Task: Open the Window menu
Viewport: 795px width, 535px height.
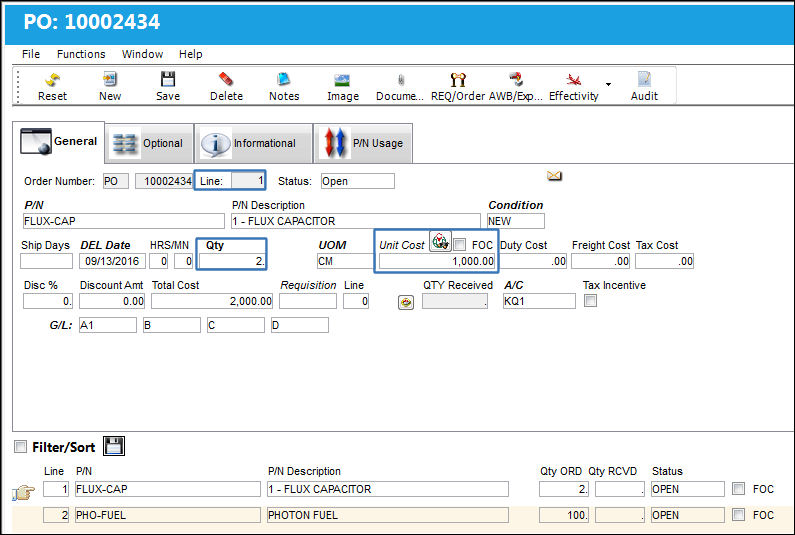Action: [x=142, y=54]
